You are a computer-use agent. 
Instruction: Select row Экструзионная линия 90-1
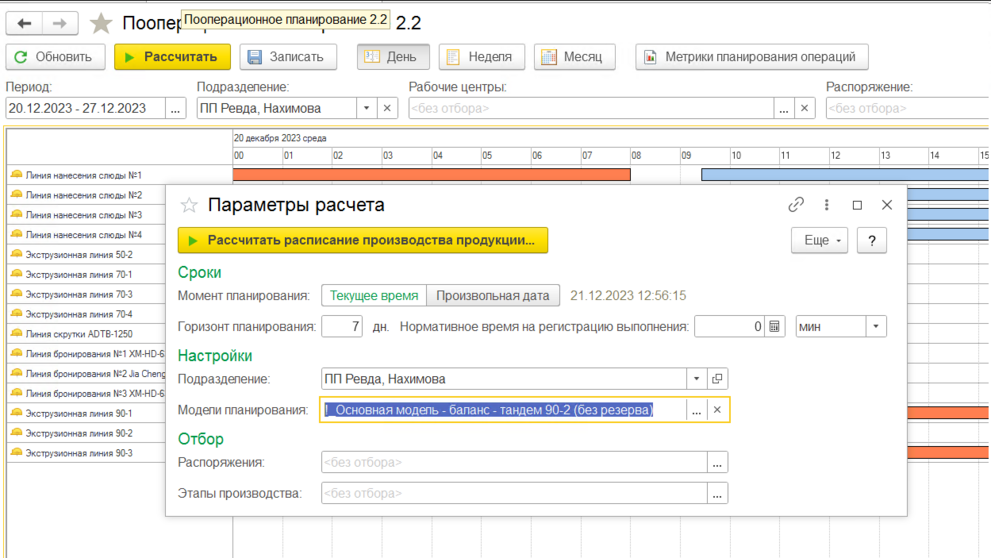(87, 413)
